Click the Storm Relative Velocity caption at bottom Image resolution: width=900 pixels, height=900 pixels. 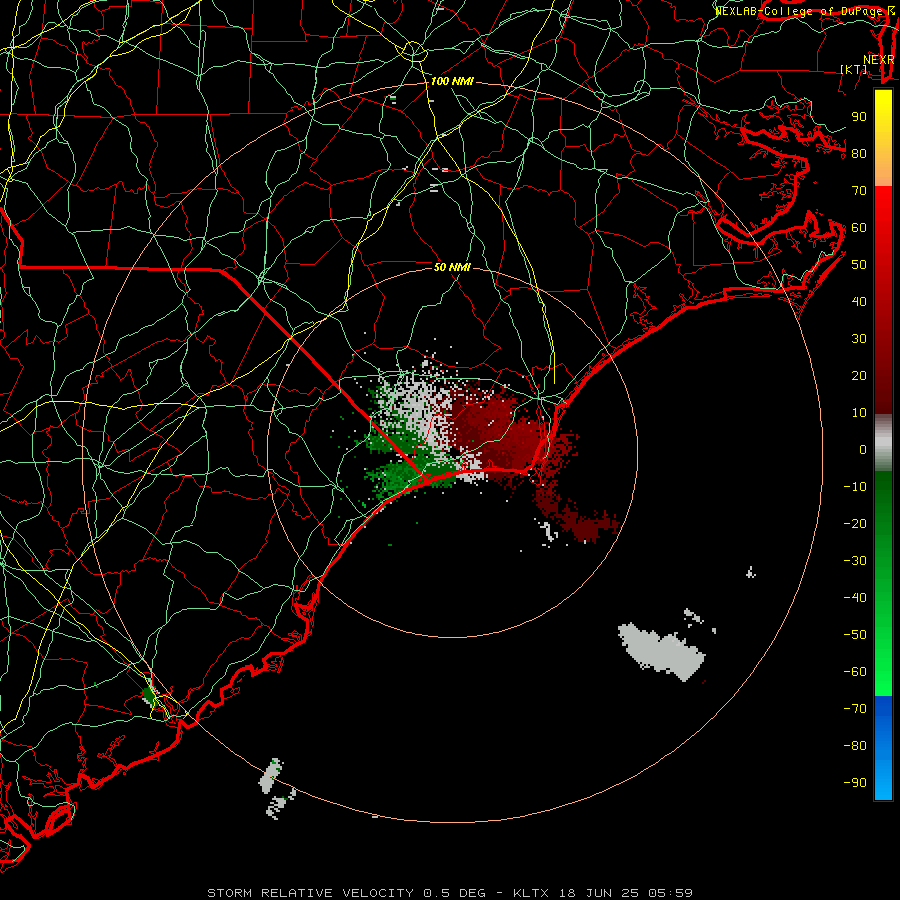450,893
